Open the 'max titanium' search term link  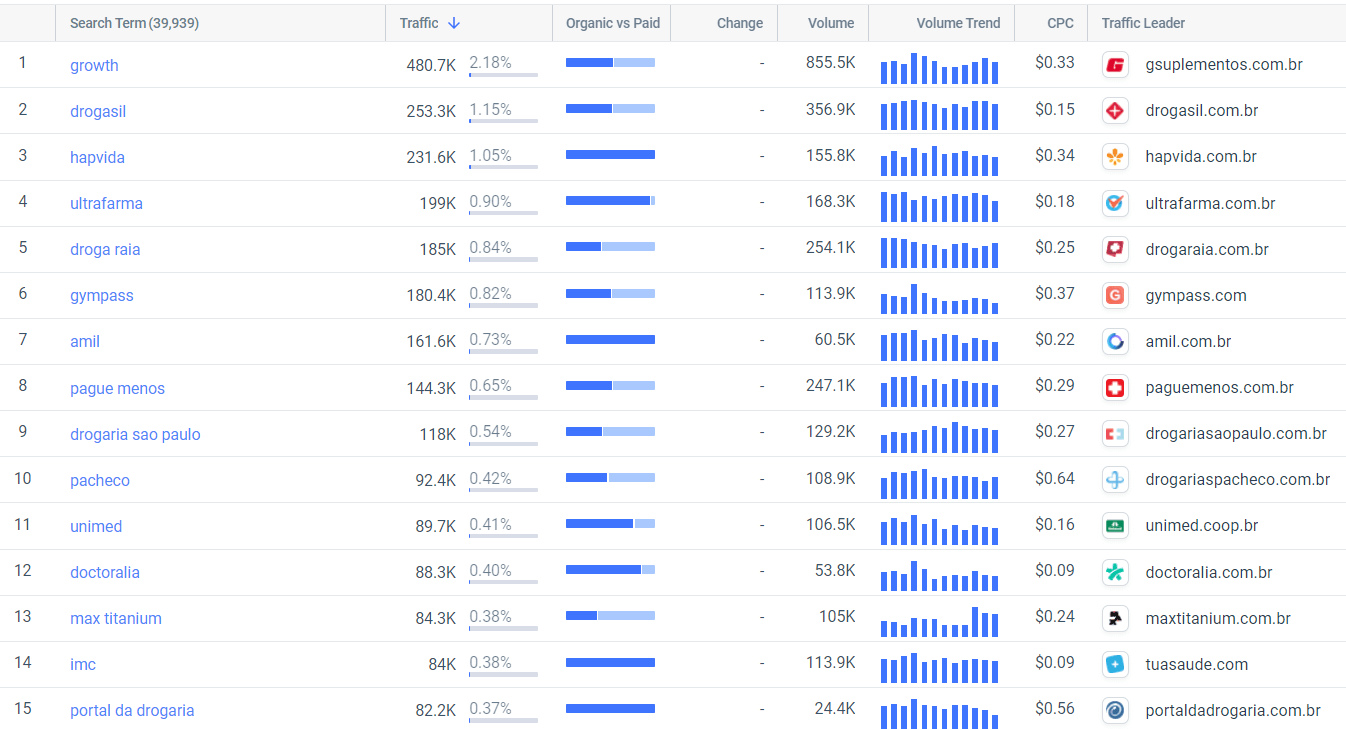115,618
